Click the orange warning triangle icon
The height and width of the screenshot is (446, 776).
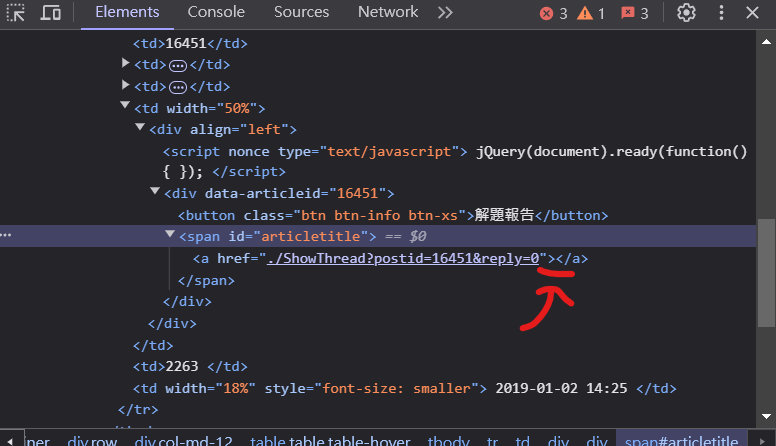point(584,13)
